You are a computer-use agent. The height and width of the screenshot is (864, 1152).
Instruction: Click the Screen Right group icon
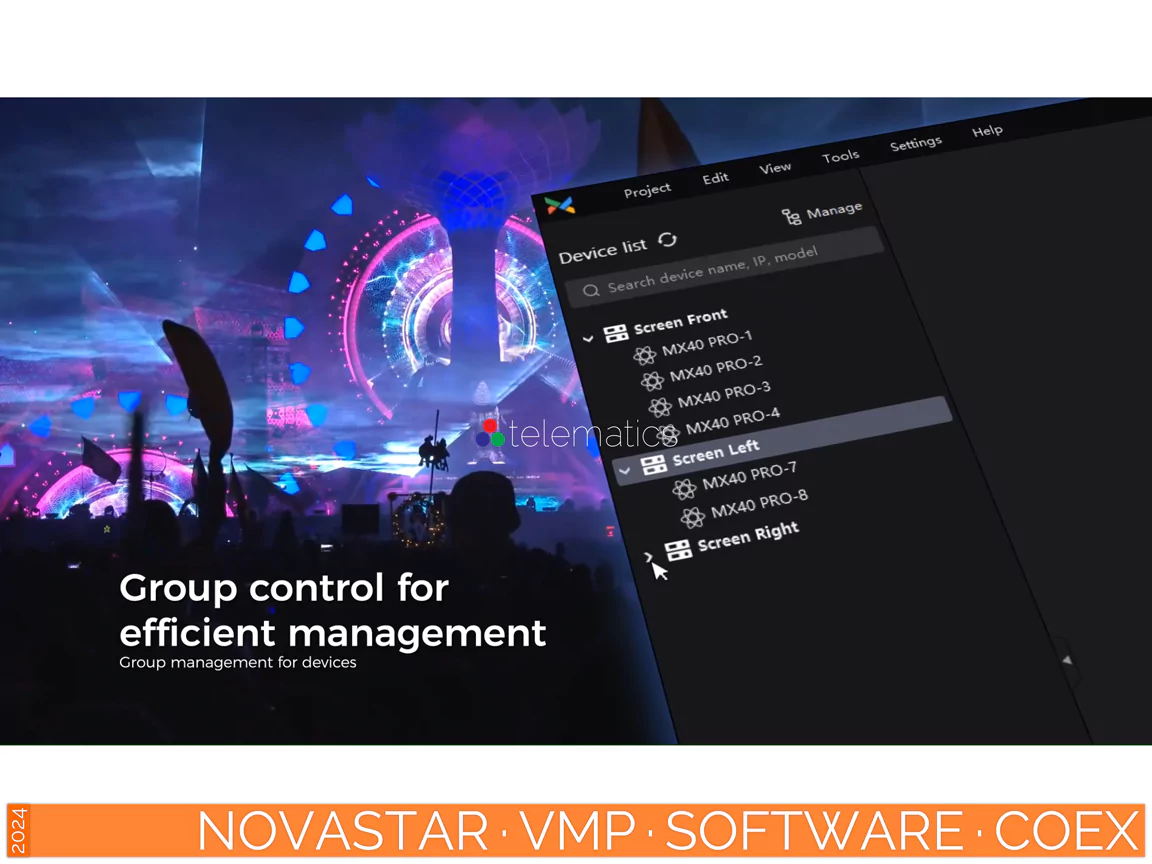678,549
